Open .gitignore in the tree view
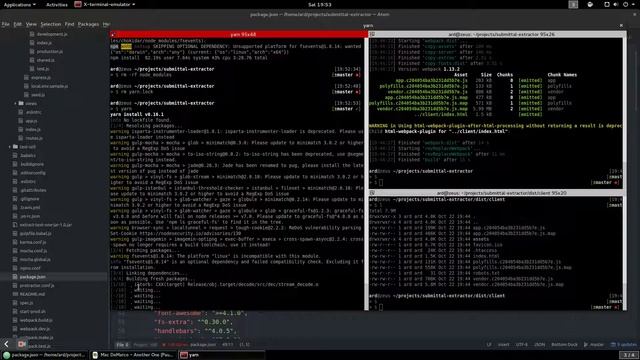 click(x=30, y=199)
